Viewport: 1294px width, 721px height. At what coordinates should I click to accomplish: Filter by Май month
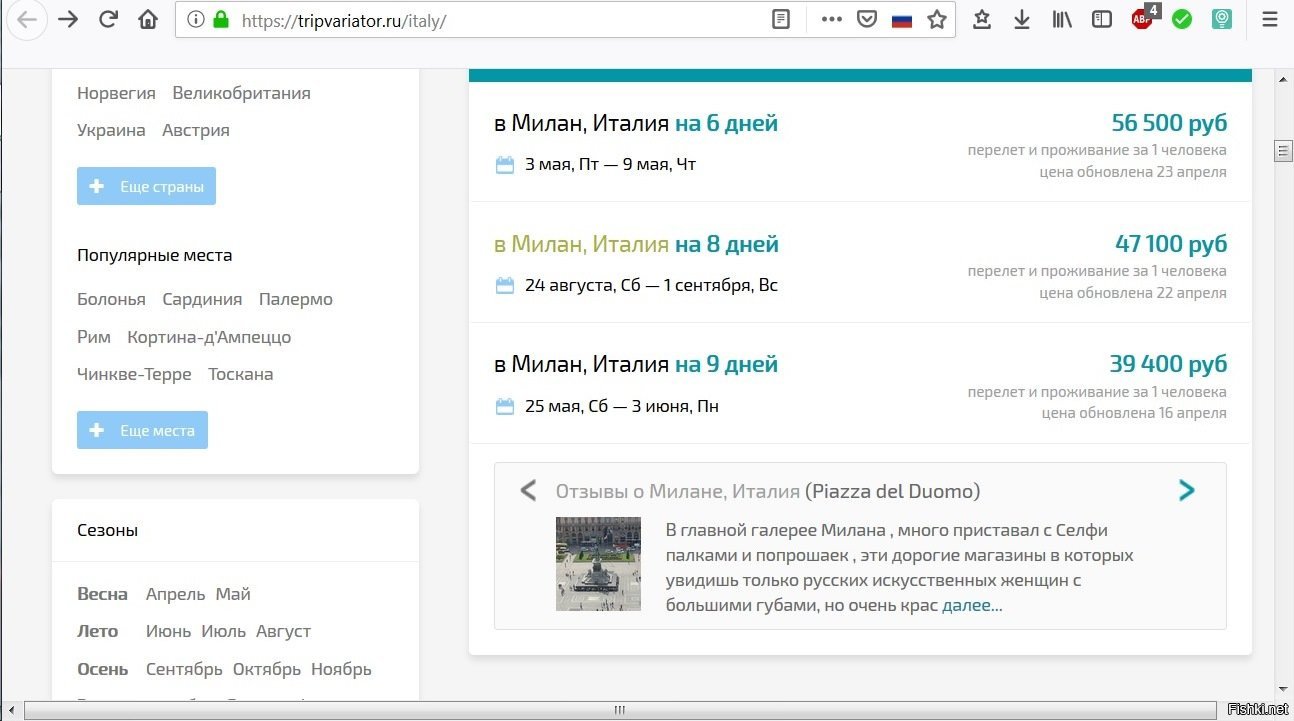tap(233, 594)
